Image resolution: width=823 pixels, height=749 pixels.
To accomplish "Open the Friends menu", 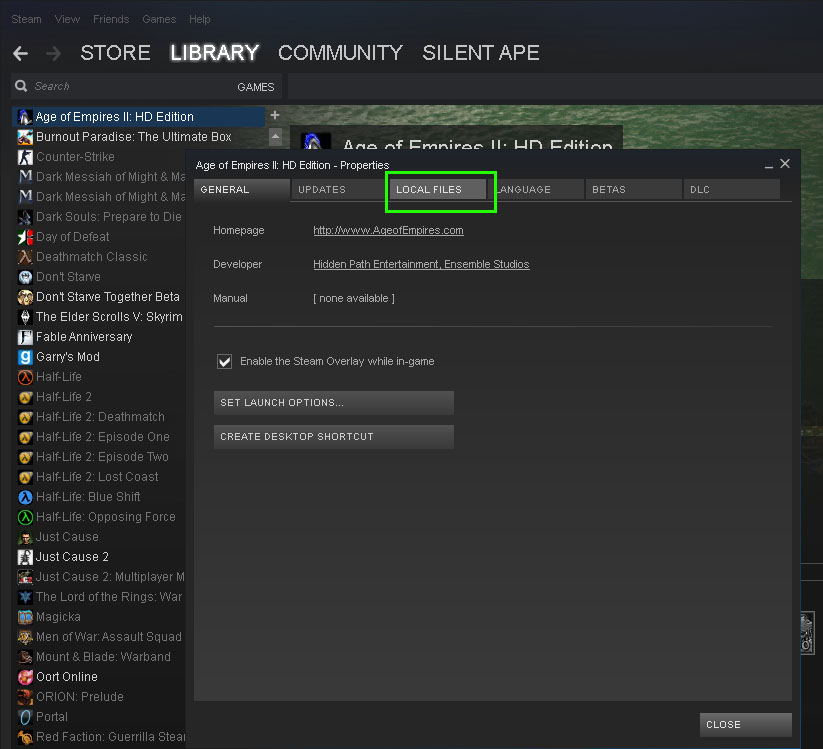I will (111, 19).
